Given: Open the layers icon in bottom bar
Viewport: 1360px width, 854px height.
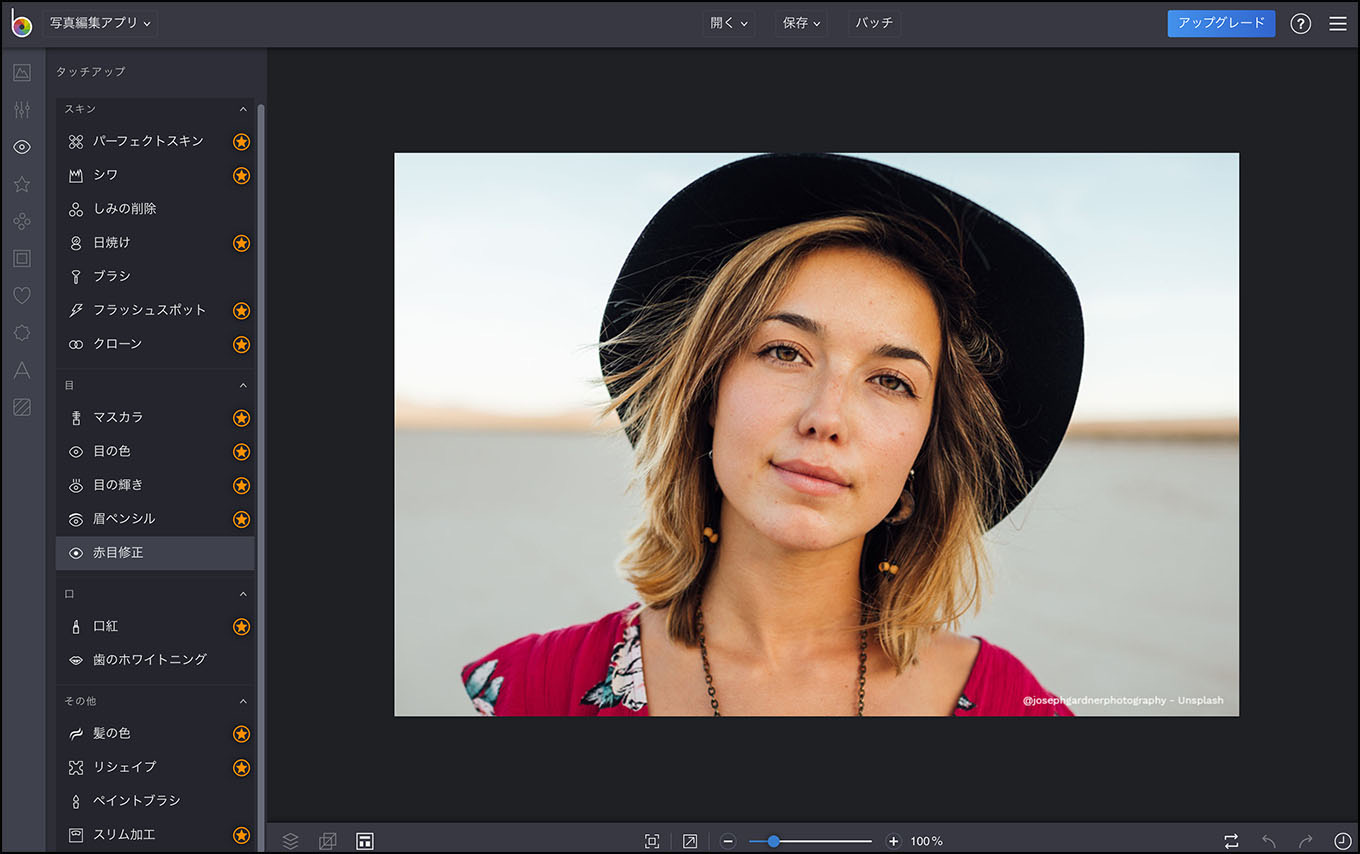Looking at the screenshot, I should pos(290,841).
